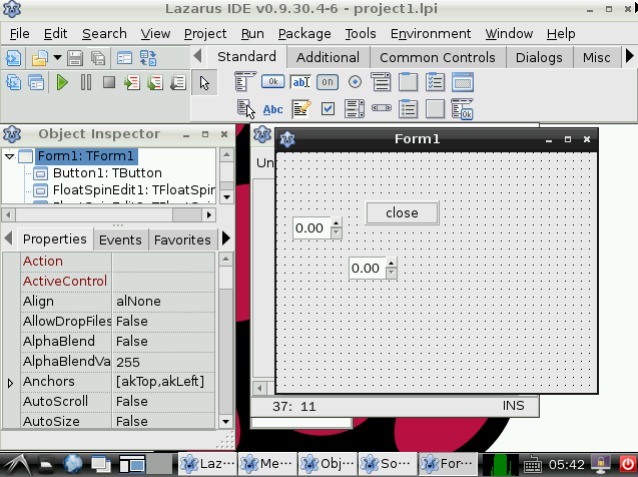Screen dimensions: 638x477
Task: Select the TPanel component icon
Action: coord(435,109)
